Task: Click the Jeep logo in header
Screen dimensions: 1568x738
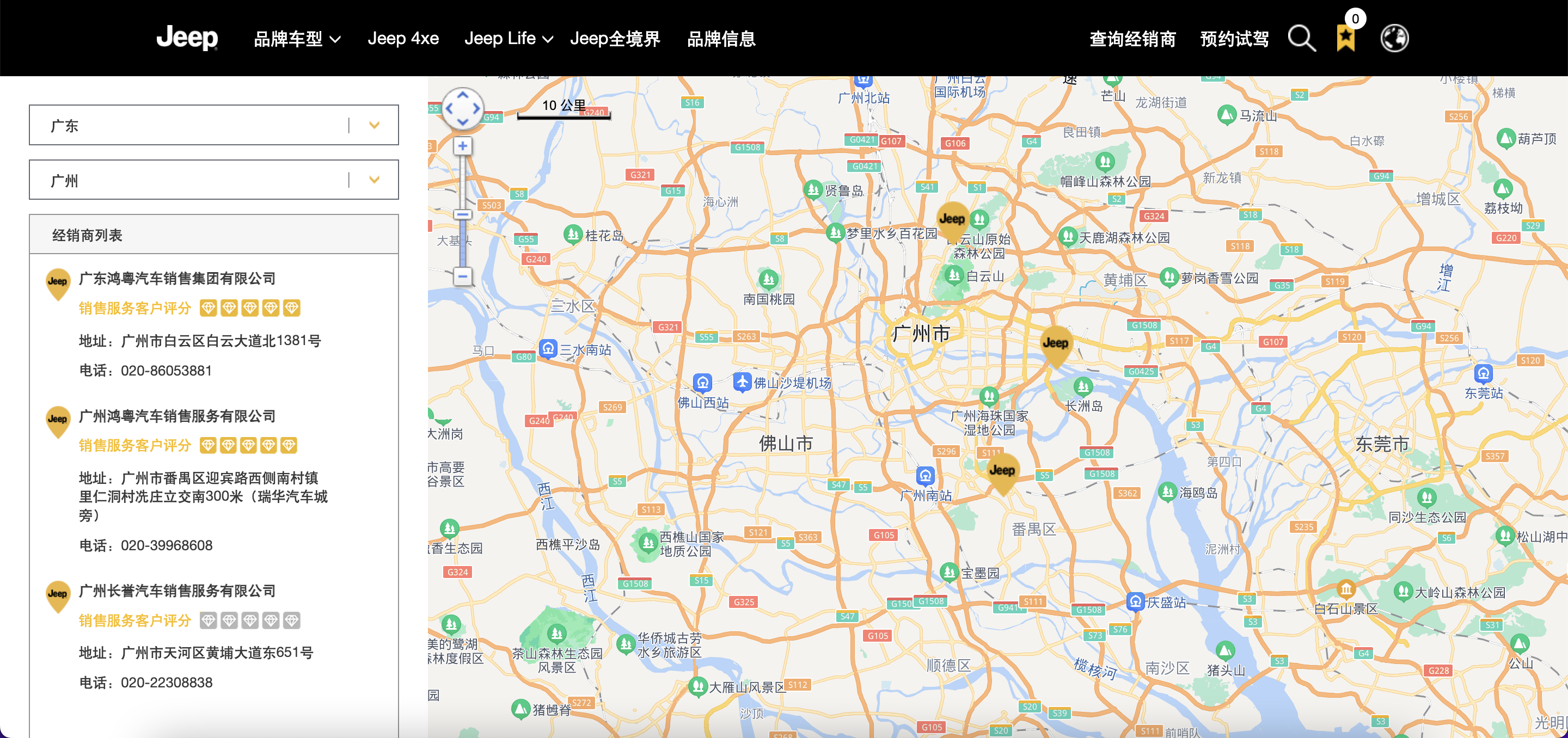Action: click(x=187, y=38)
